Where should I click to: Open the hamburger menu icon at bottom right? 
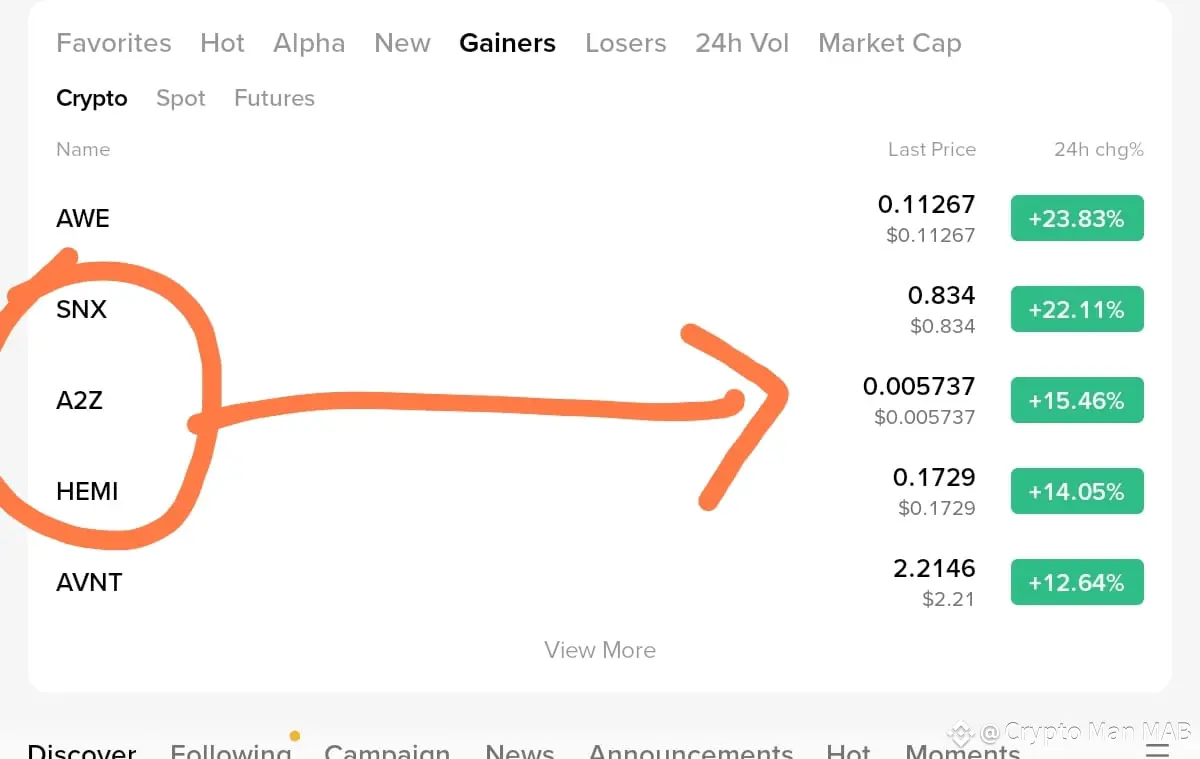(1157, 750)
